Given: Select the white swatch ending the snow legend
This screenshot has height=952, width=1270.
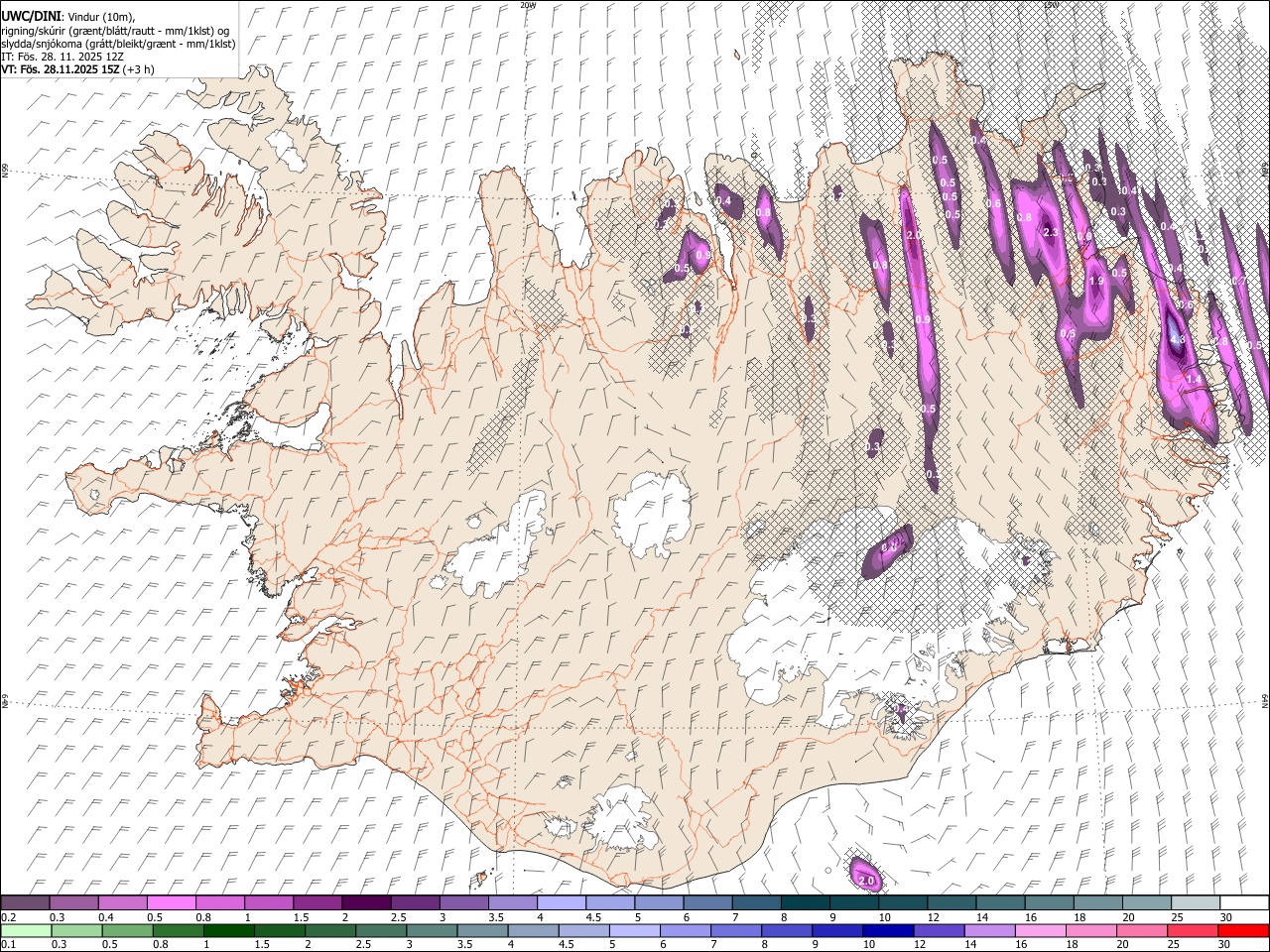Looking at the screenshot, I should point(1242,902).
